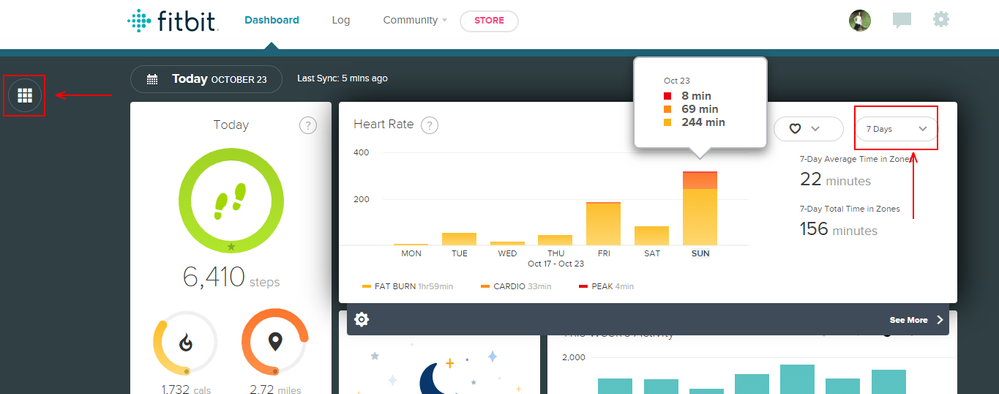This screenshot has height=394, width=999.
Task: Click the distance location pin ring
Action: coord(275,343)
